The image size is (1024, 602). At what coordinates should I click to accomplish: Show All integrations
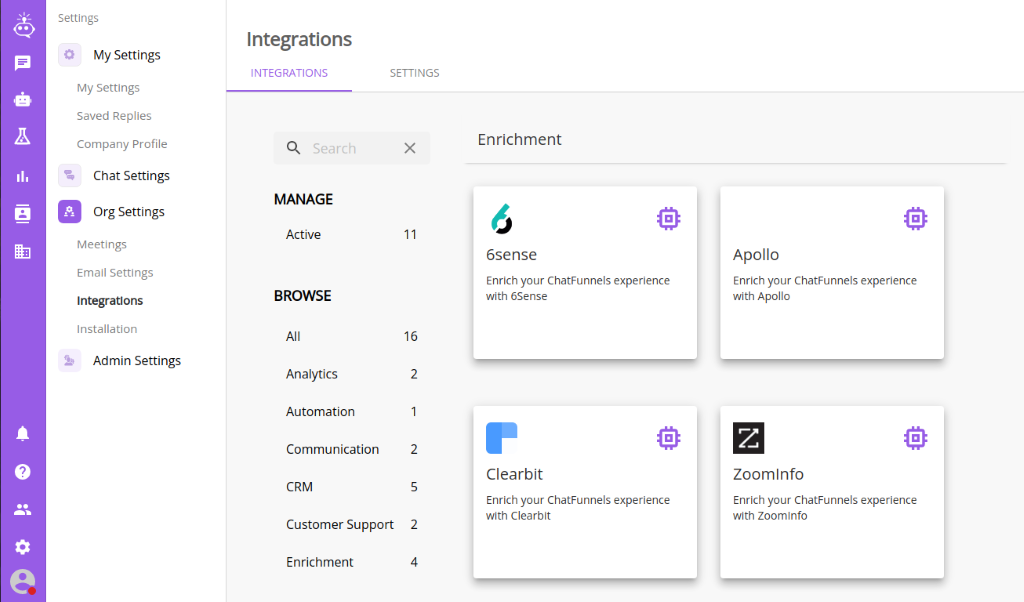[351, 336]
